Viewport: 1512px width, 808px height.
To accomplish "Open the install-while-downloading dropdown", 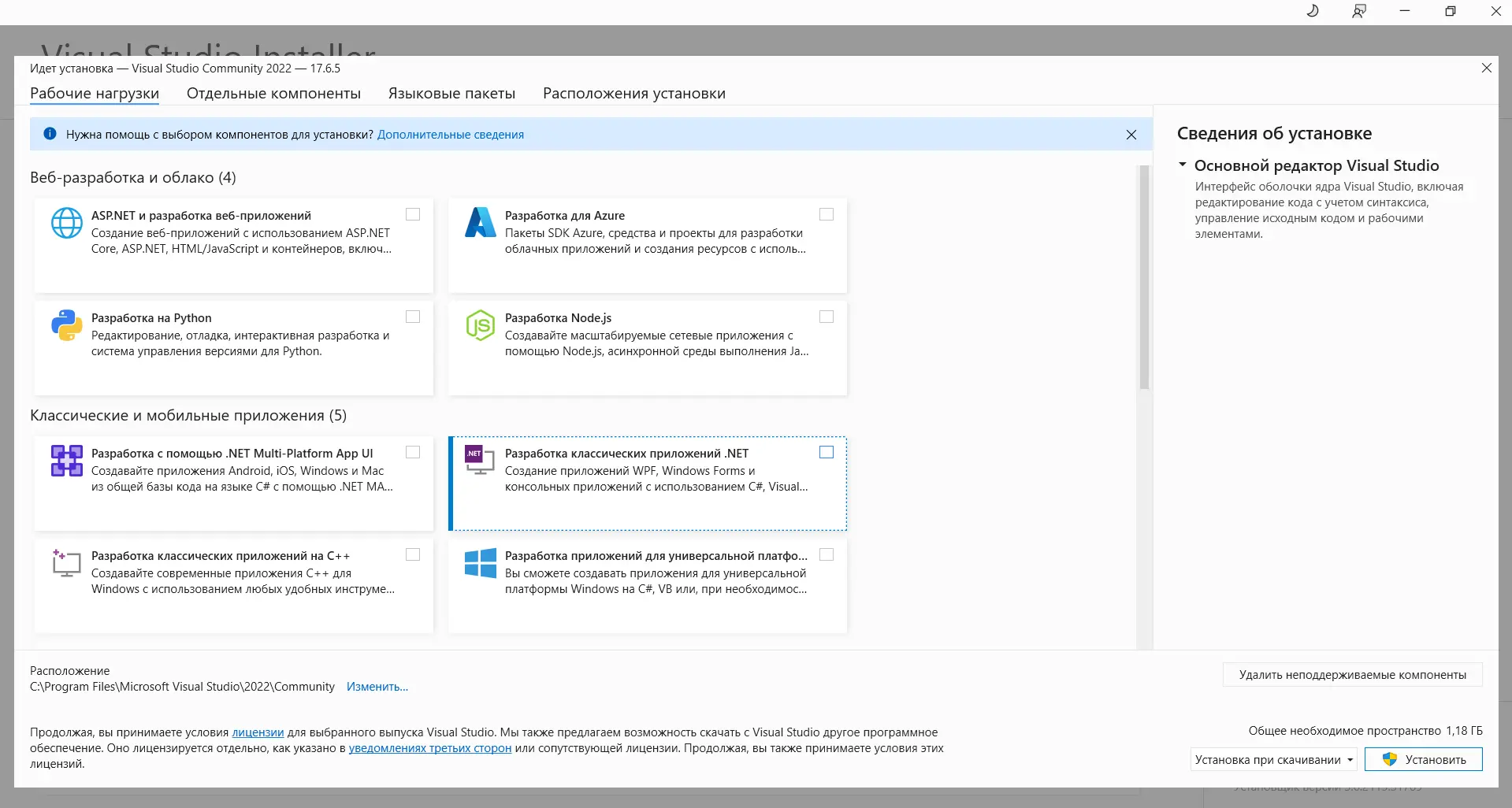I will click(1350, 760).
